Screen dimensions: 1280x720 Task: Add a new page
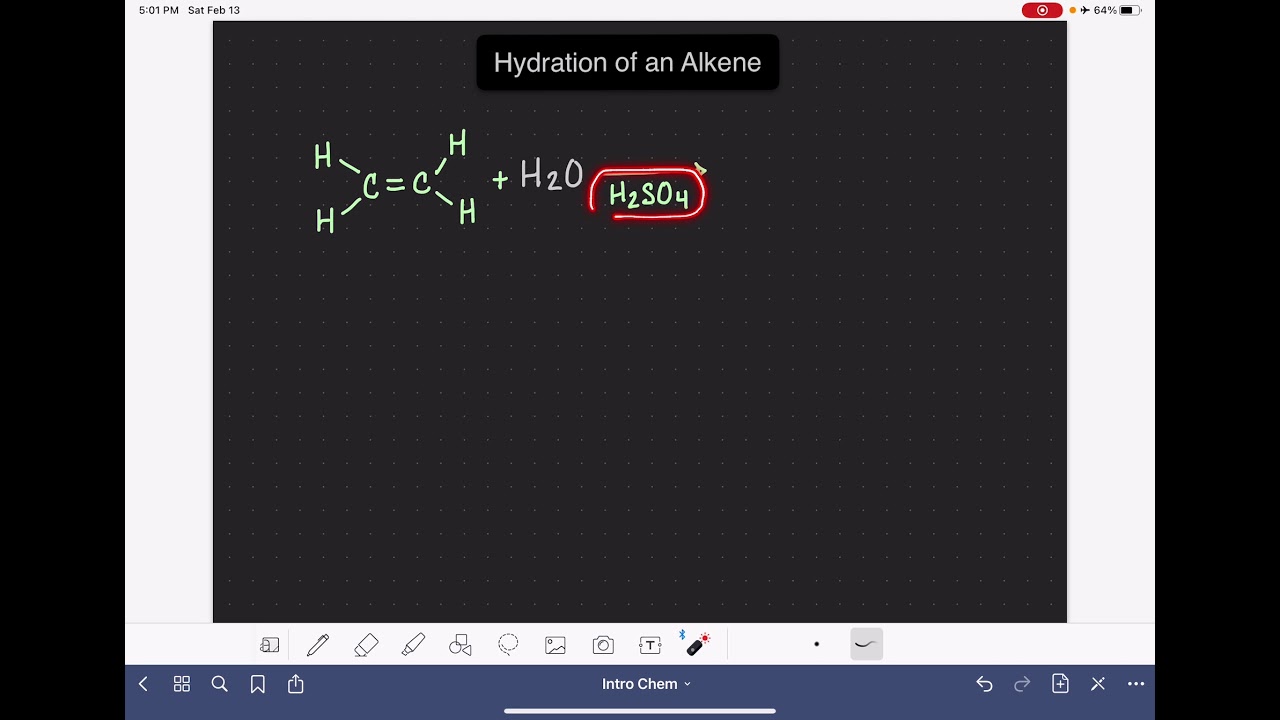pyautogui.click(x=1060, y=684)
